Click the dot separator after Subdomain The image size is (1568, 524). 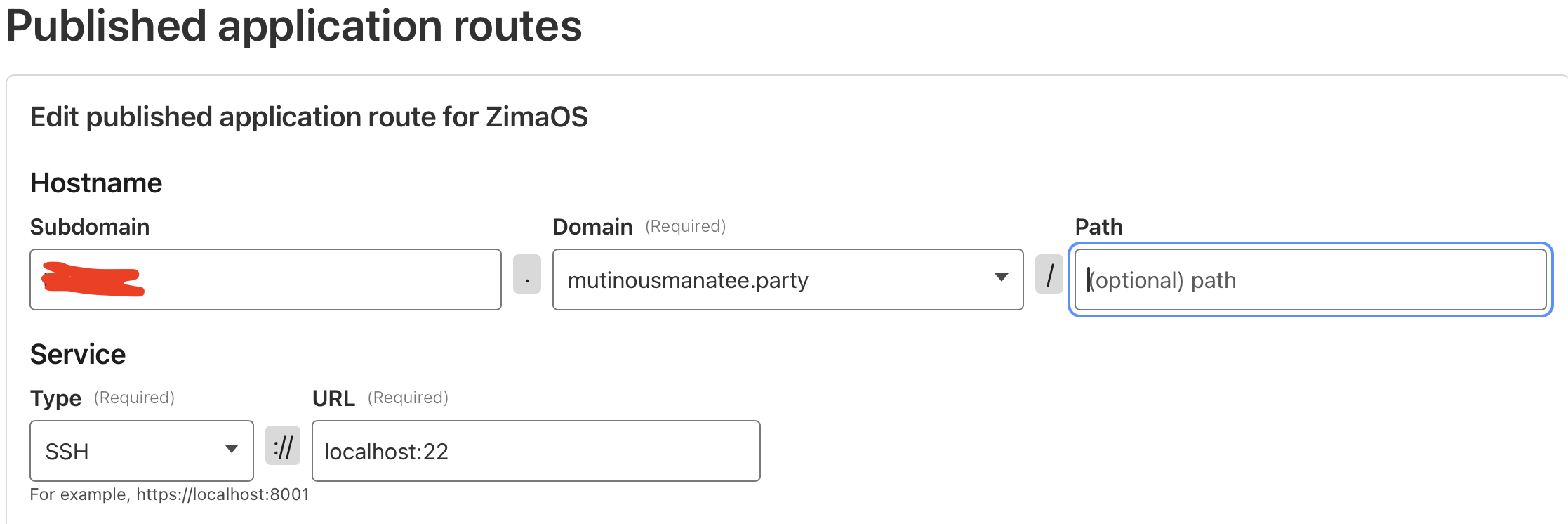pos(527,274)
